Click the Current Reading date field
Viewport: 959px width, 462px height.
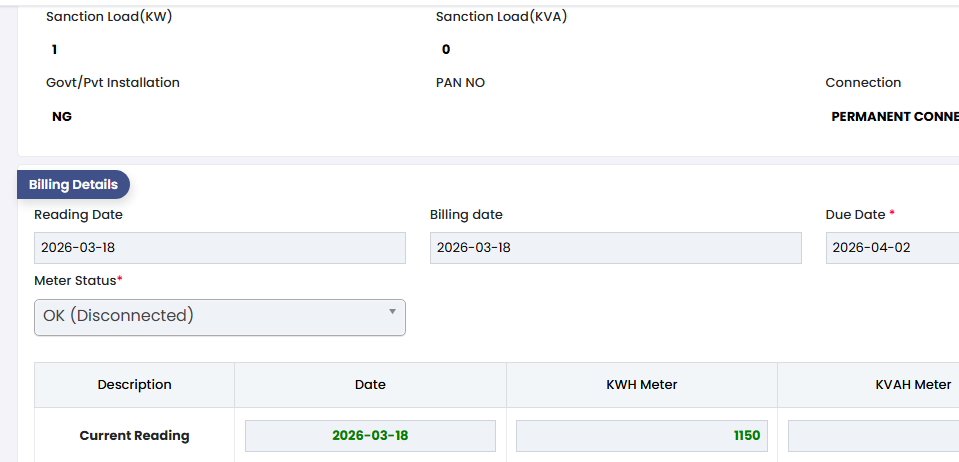370,436
